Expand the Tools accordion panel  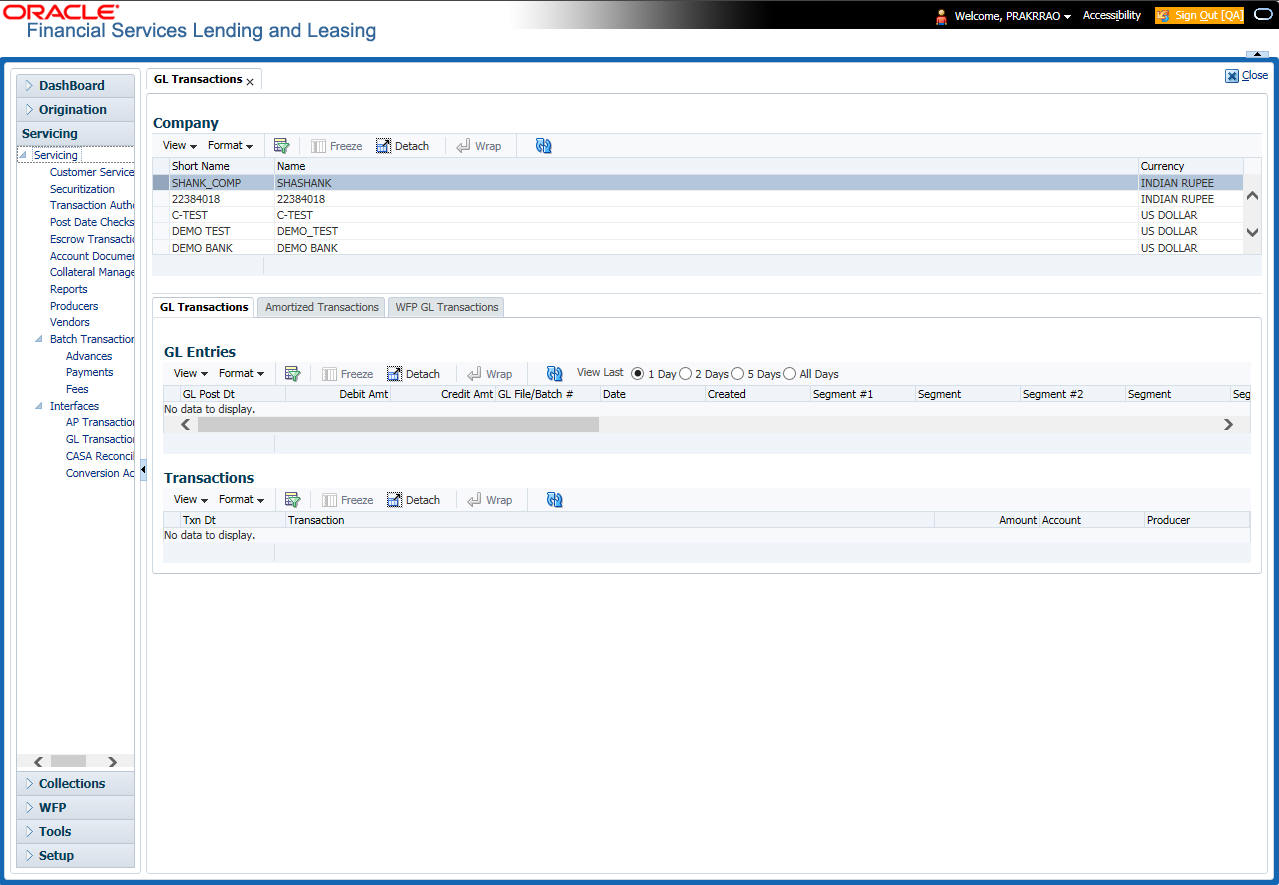coord(75,832)
